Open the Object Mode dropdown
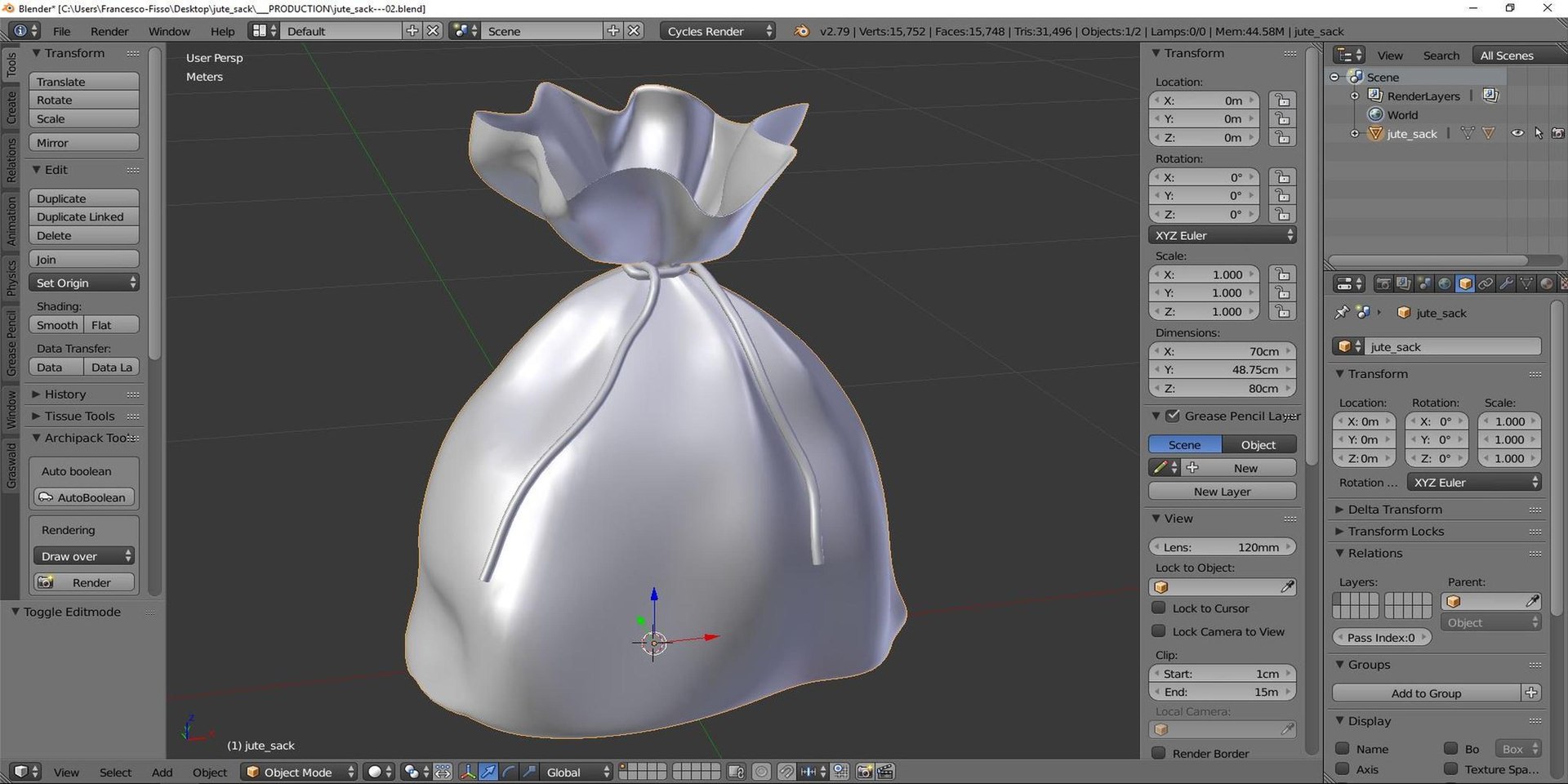 [300, 772]
